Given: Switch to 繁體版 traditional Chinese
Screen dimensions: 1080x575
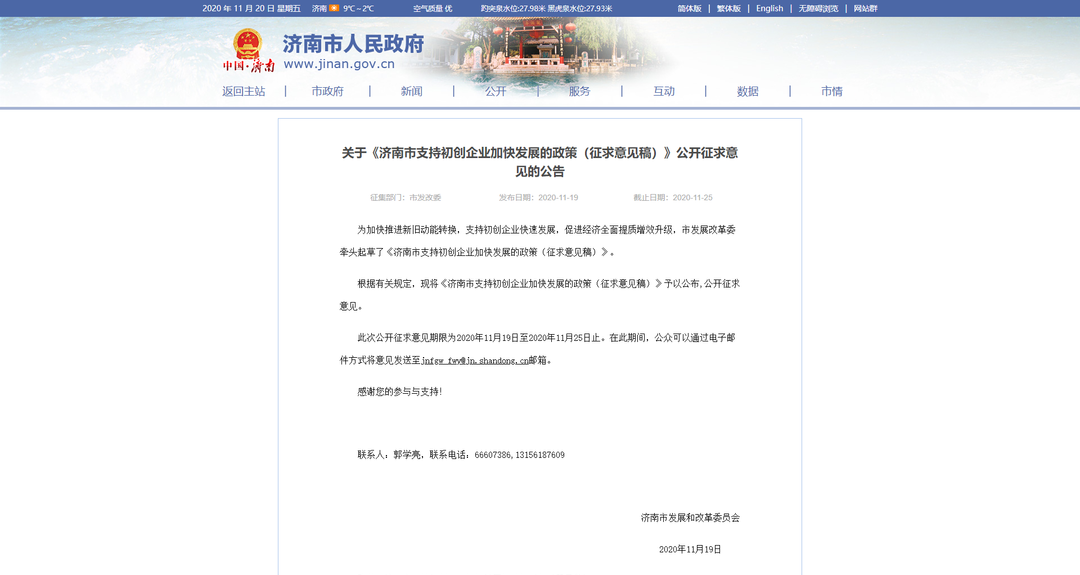Looking at the screenshot, I should click(x=729, y=8).
